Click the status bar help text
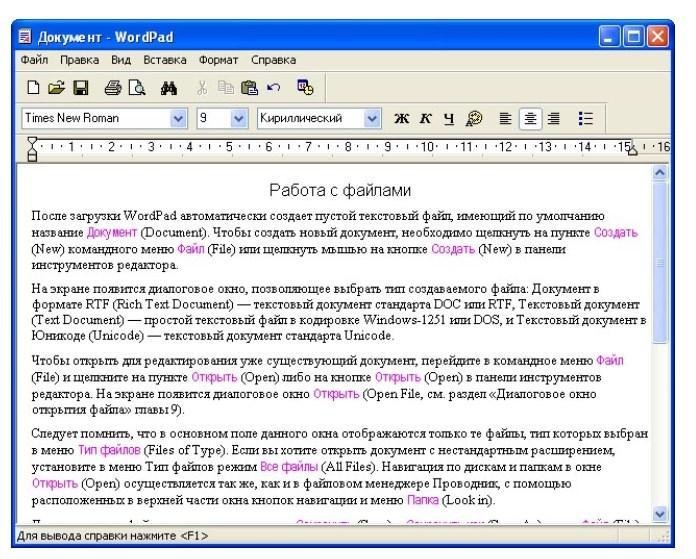This screenshot has width=696, height=559. click(112, 536)
